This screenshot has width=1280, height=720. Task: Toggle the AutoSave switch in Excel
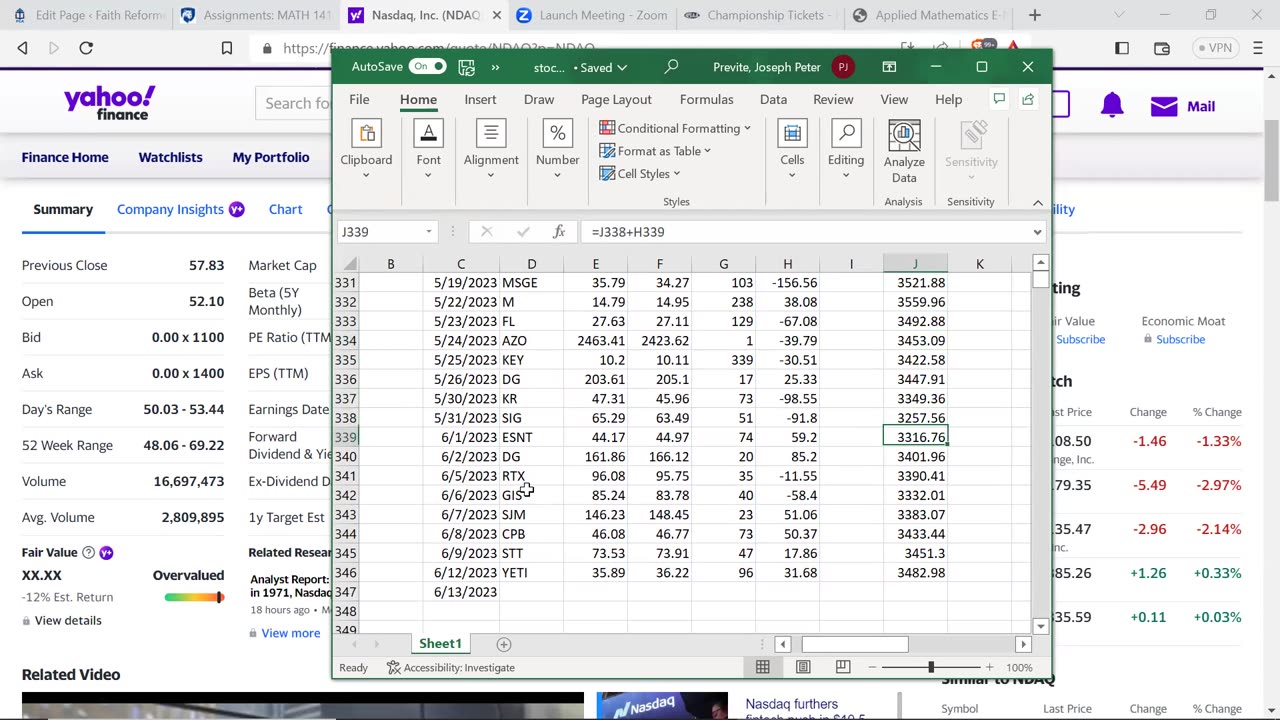click(x=427, y=67)
